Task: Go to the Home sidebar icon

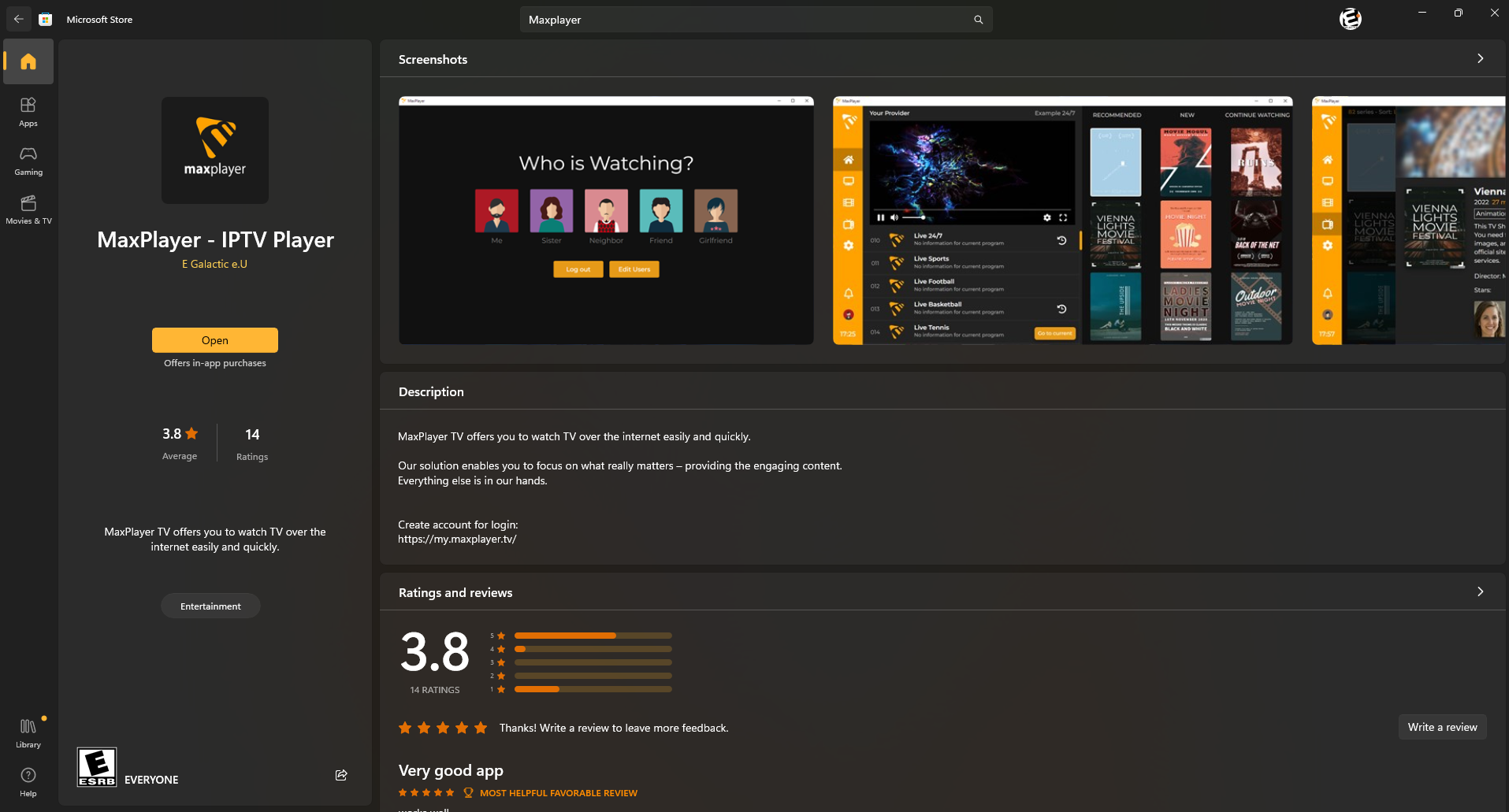Action: 28,61
